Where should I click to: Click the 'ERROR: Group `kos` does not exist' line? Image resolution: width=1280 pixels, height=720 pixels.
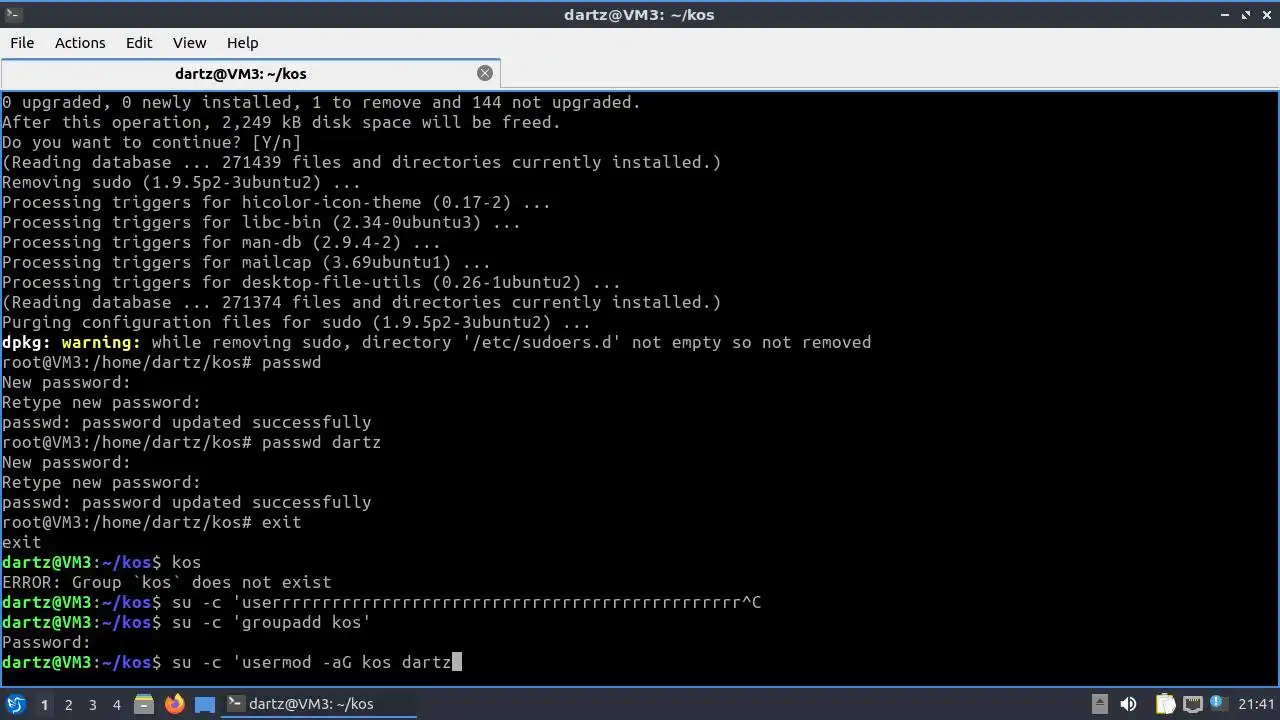[166, 582]
